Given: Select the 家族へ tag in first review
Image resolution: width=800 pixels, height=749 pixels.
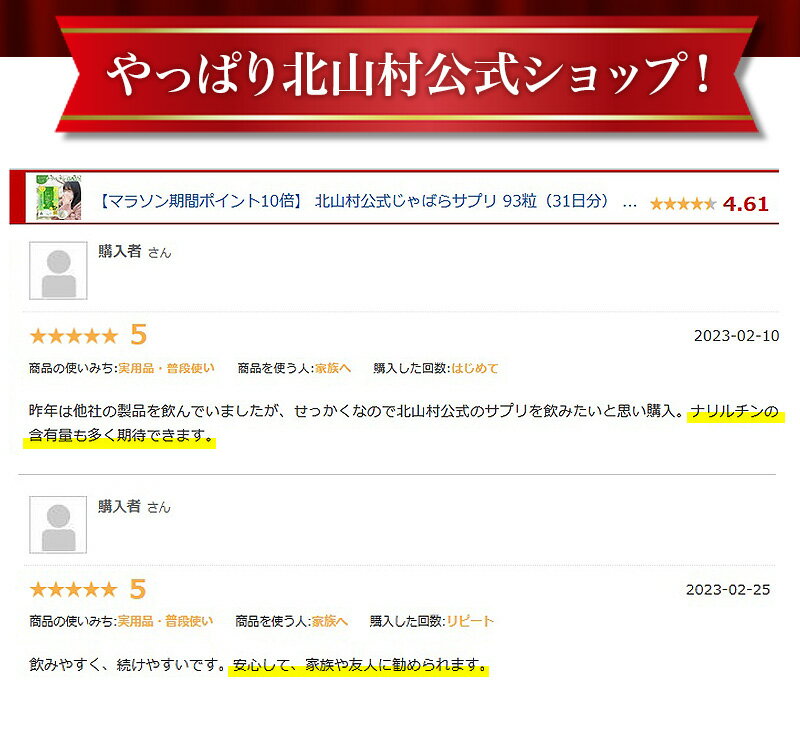Looking at the screenshot, I should 333,368.
